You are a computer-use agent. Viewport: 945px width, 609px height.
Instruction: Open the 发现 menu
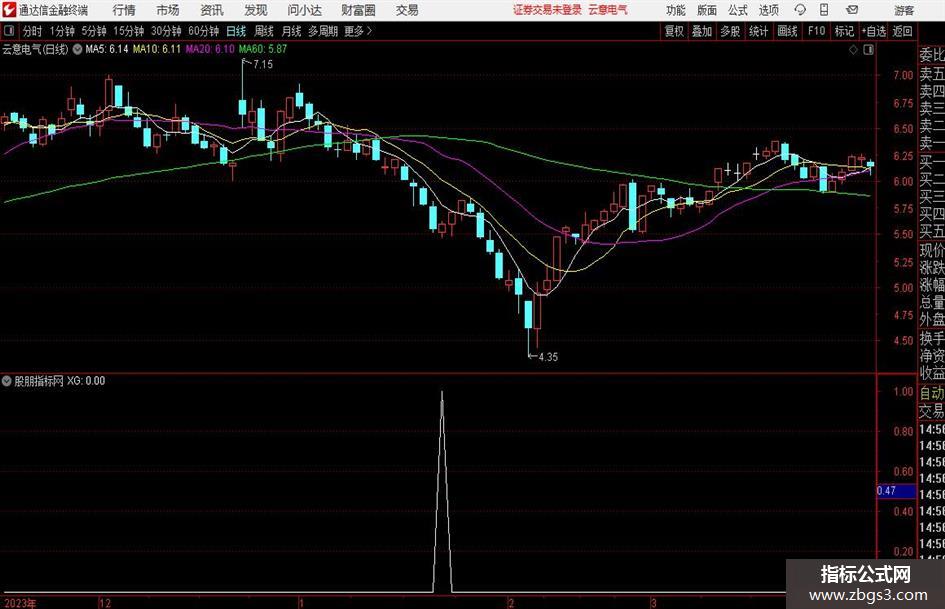tap(256, 10)
